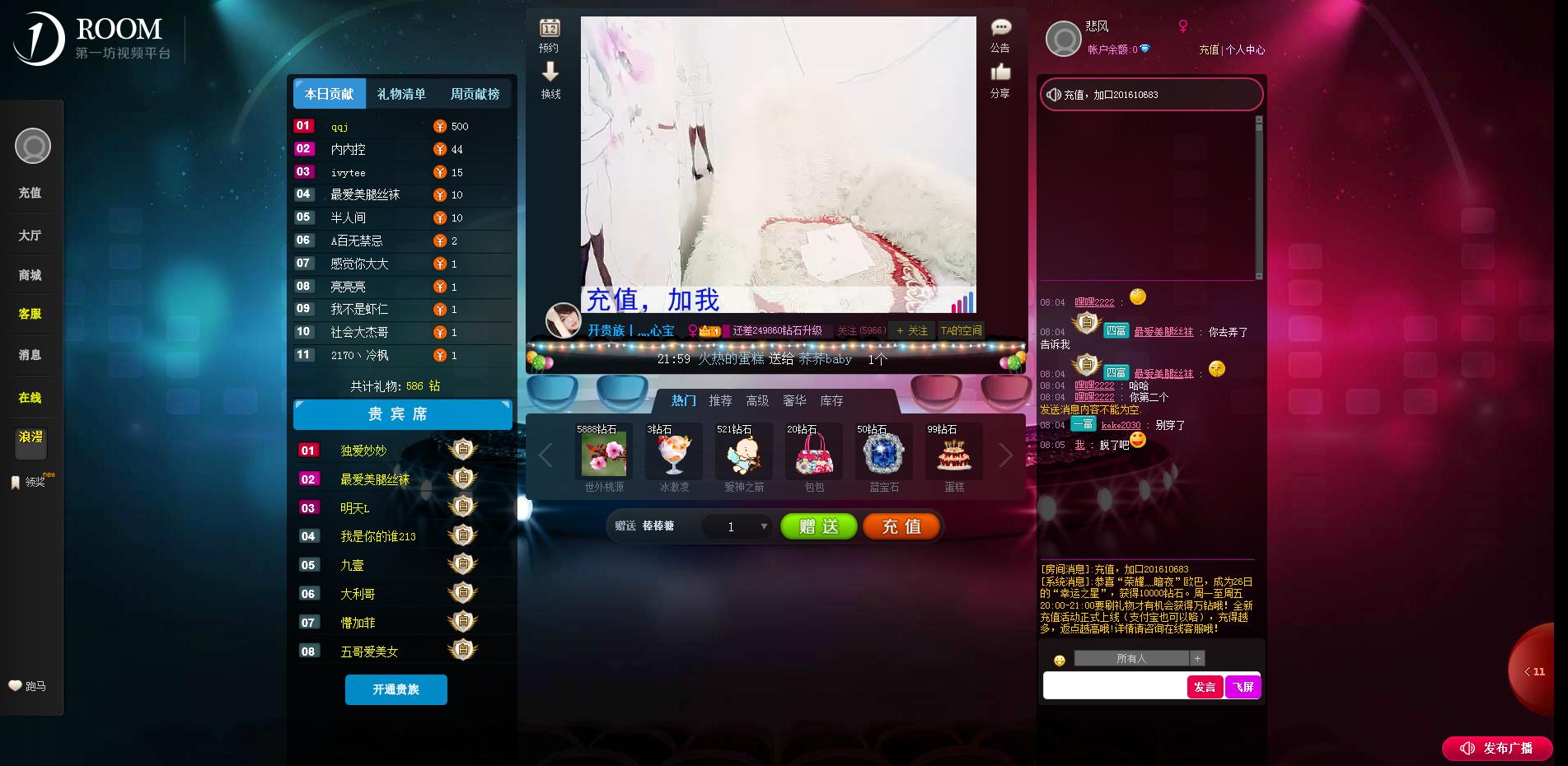
Task: Click the 分享 thumbs-up share icon
Action: click(1000, 72)
